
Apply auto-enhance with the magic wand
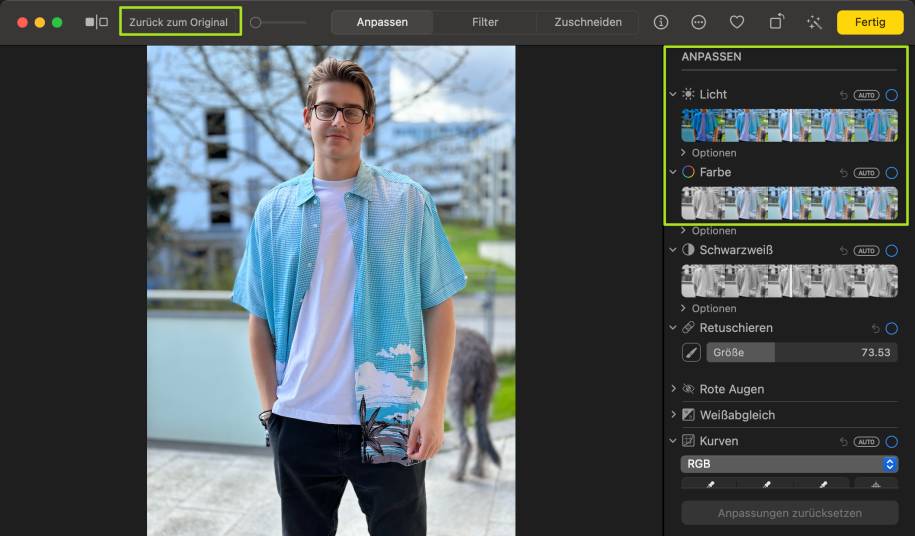814,22
